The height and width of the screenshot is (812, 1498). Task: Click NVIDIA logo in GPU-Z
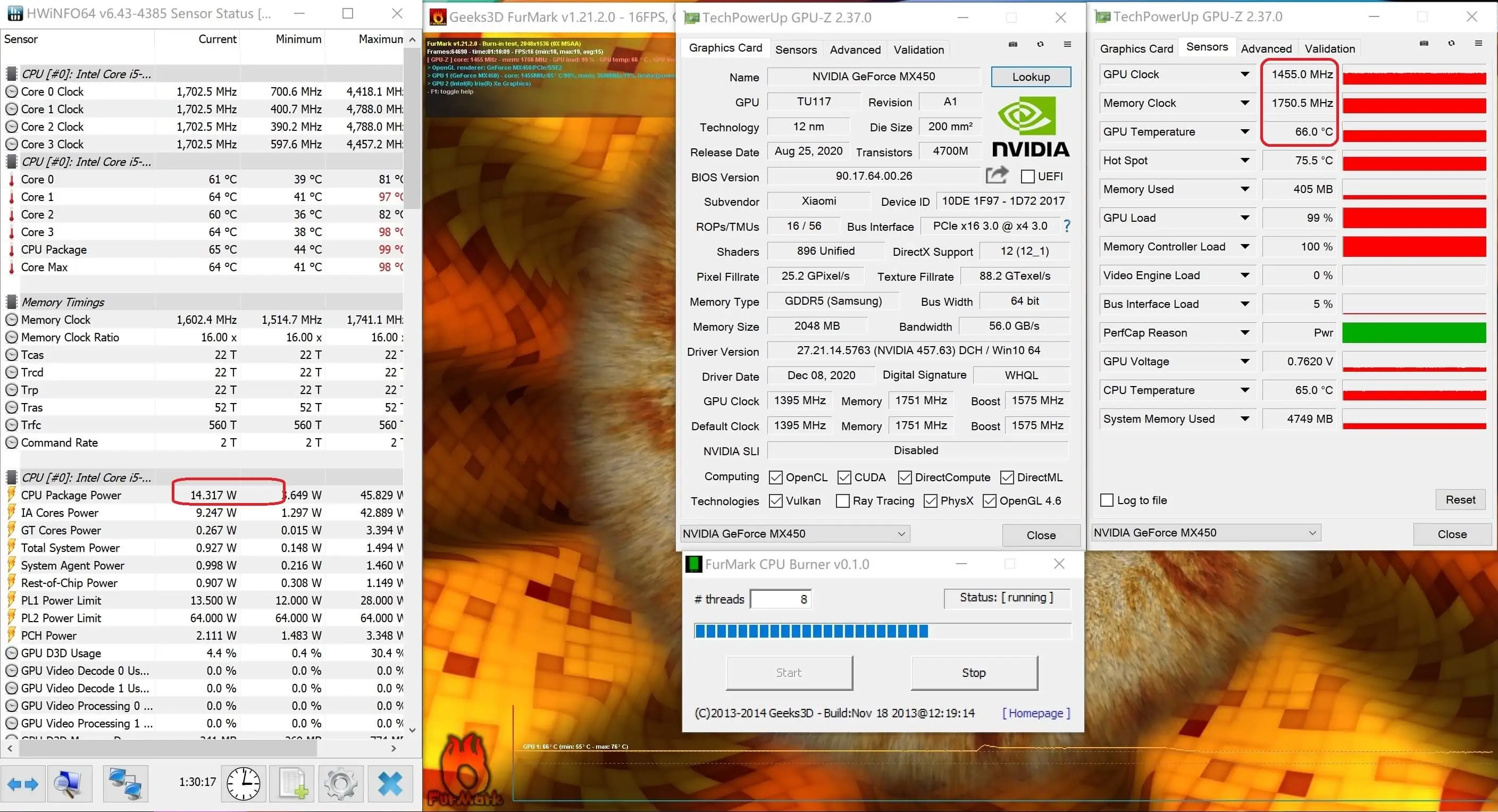coord(1031,127)
